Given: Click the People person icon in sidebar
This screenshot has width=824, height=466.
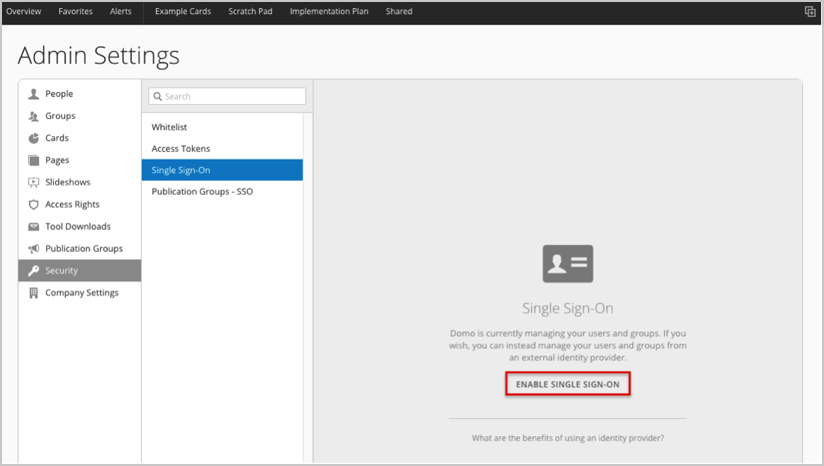Looking at the screenshot, I should click(34, 94).
